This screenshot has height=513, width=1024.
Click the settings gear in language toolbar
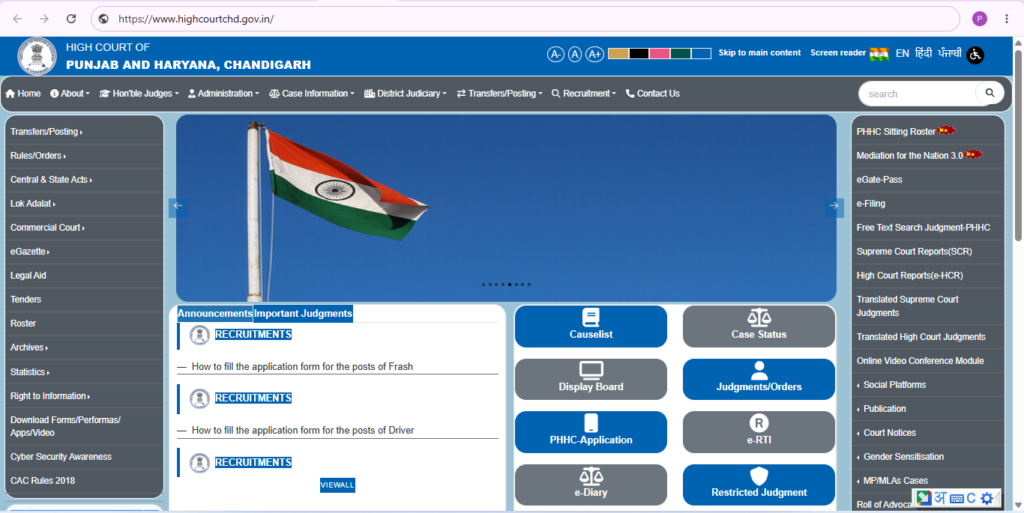pyautogui.click(x=987, y=499)
